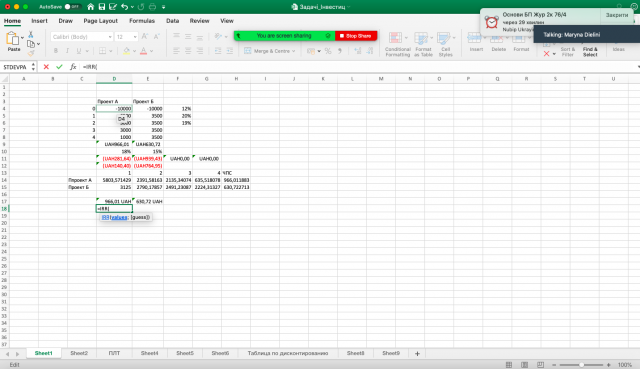Viewport: 640px width, 369px height.
Task: Decrease font size with smaller A
Action: pos(156,37)
